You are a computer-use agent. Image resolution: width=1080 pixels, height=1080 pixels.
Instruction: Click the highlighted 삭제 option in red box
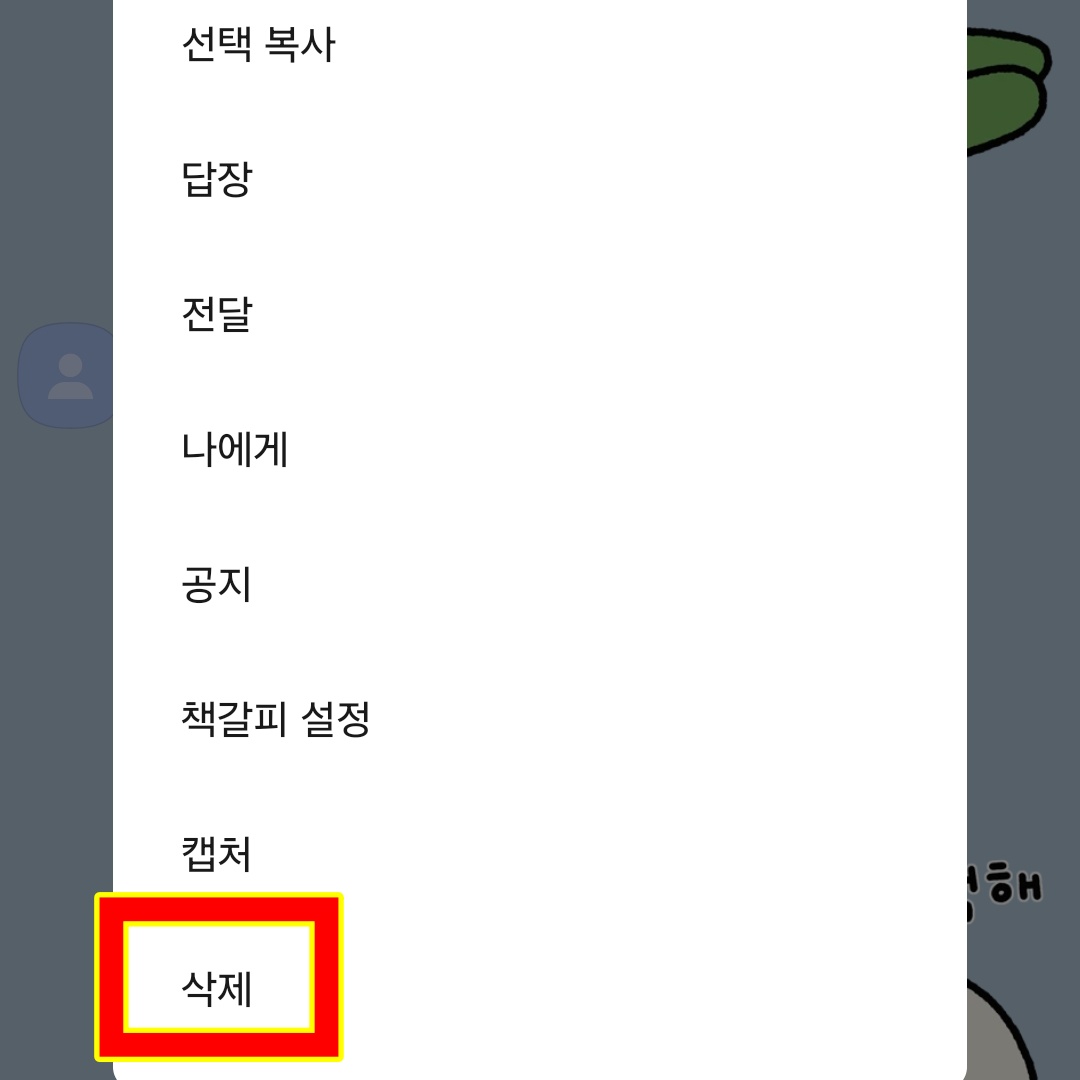pyautogui.click(x=219, y=977)
